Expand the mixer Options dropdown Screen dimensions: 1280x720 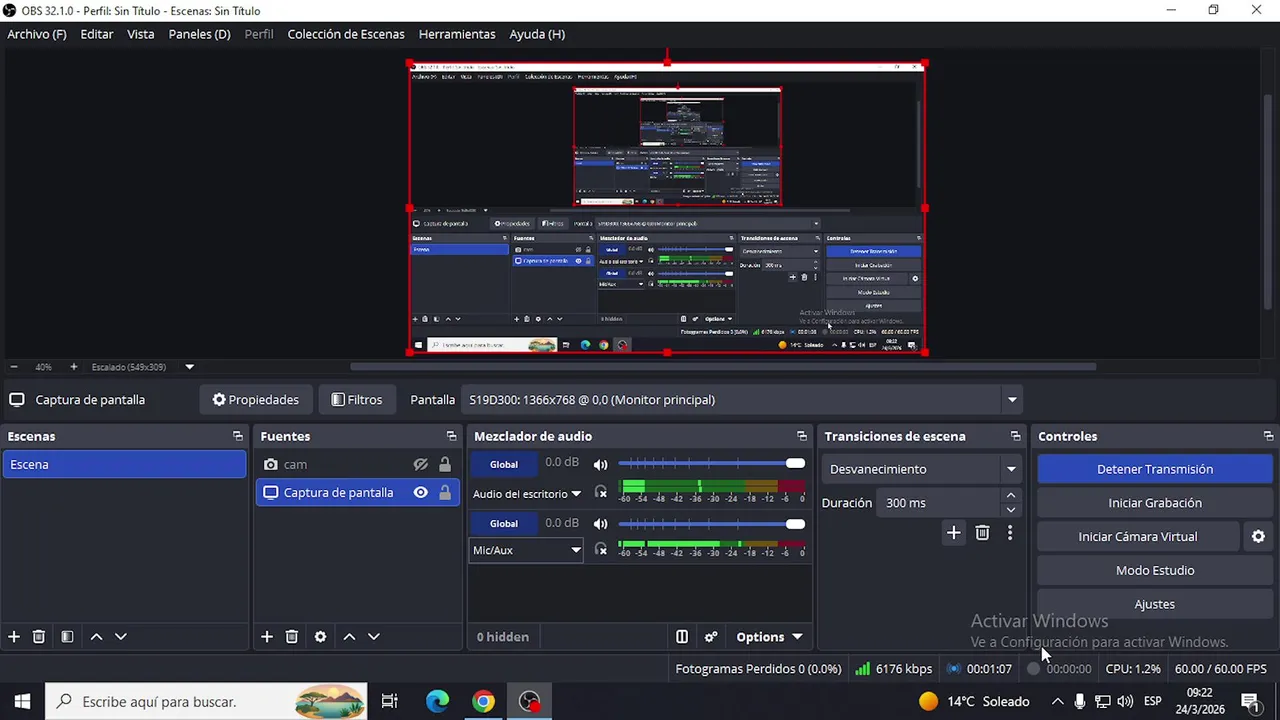pyautogui.click(x=769, y=637)
